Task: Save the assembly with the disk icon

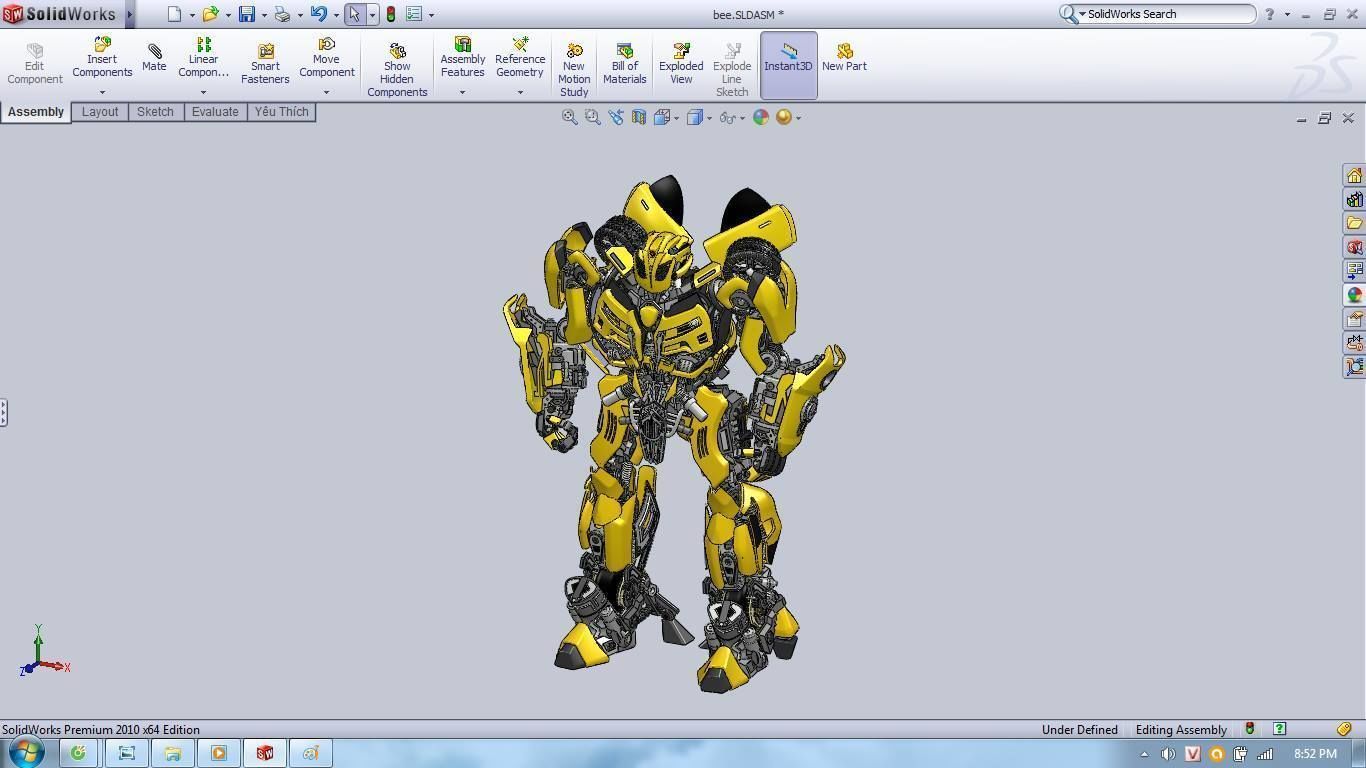Action: click(x=246, y=14)
